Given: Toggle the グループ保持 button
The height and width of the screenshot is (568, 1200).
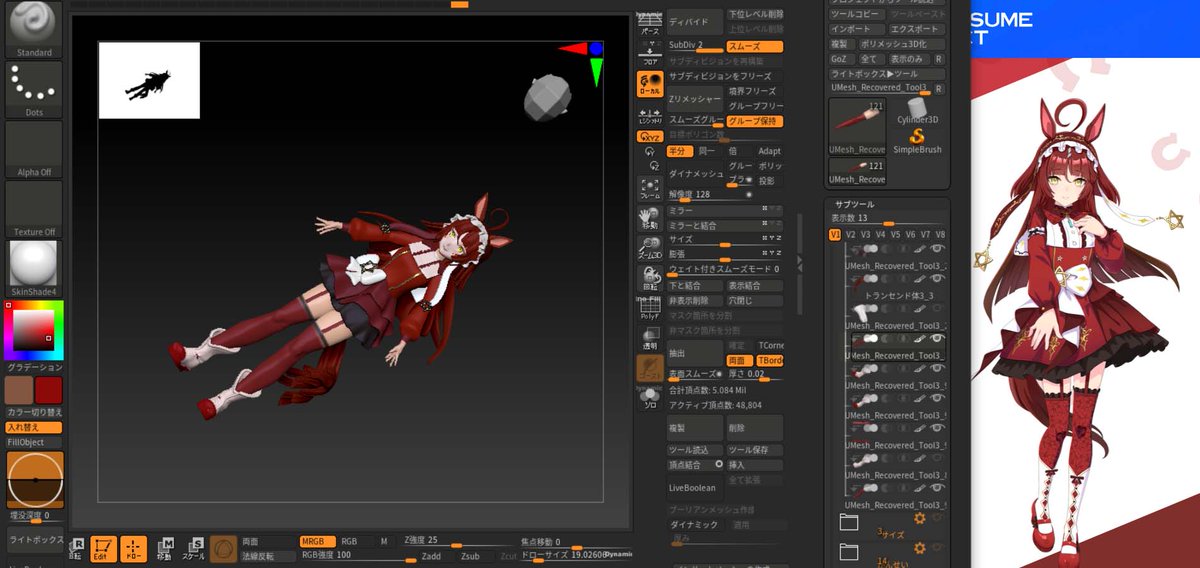Looking at the screenshot, I should pos(755,121).
